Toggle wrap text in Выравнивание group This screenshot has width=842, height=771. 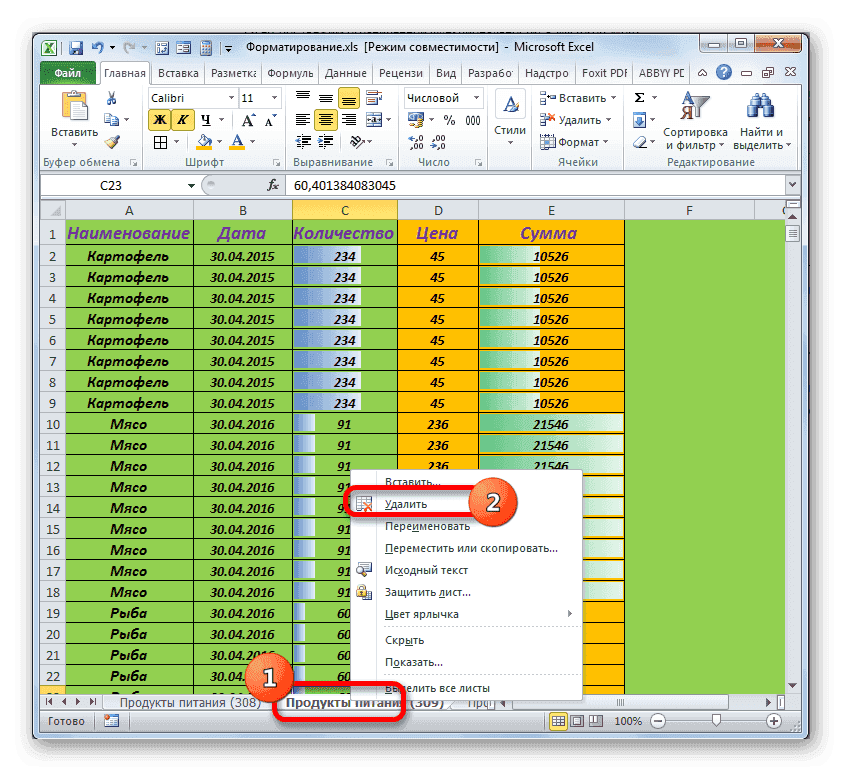(x=372, y=99)
